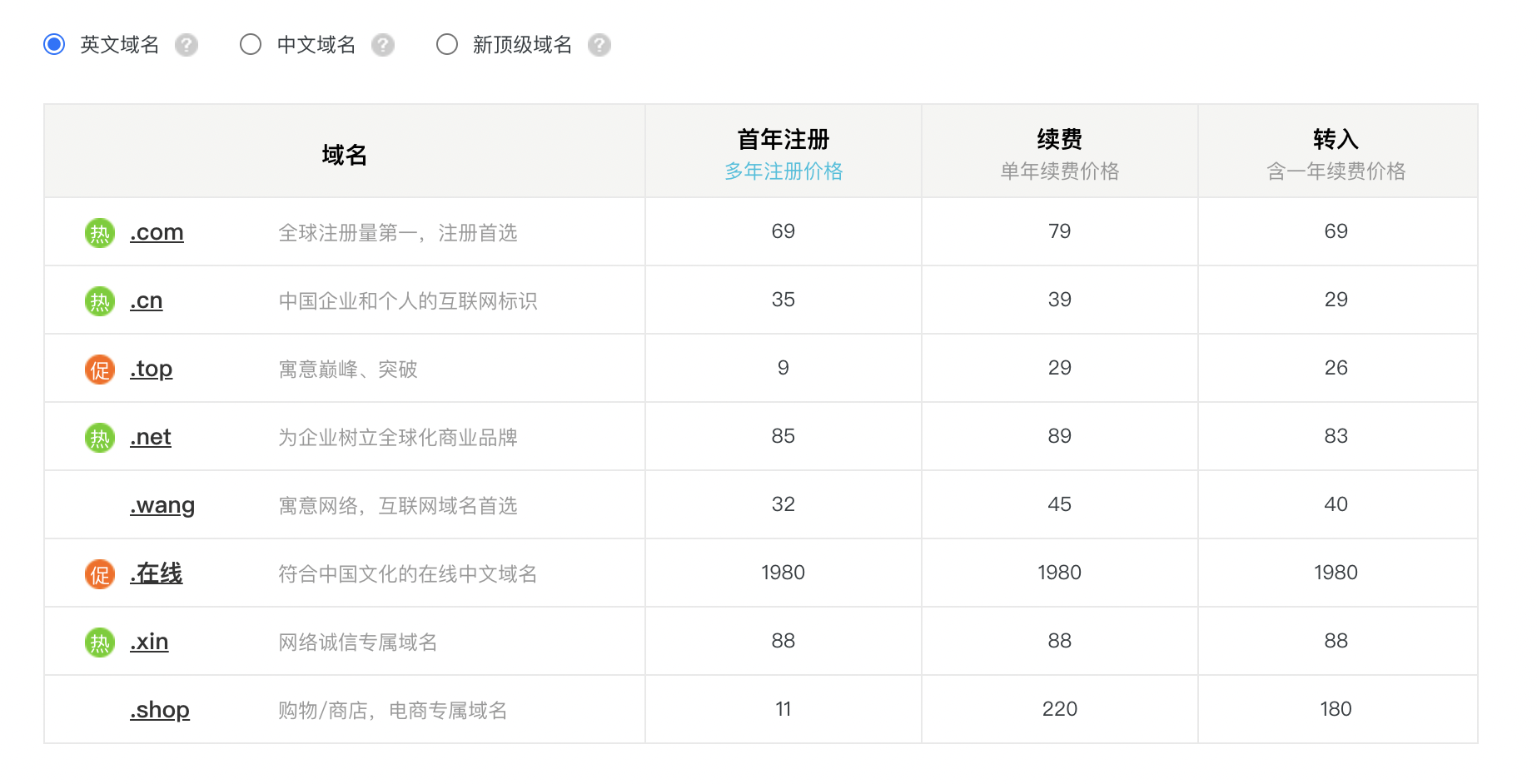
Task: Click the green 热 badge beside .com
Action: tap(100, 233)
